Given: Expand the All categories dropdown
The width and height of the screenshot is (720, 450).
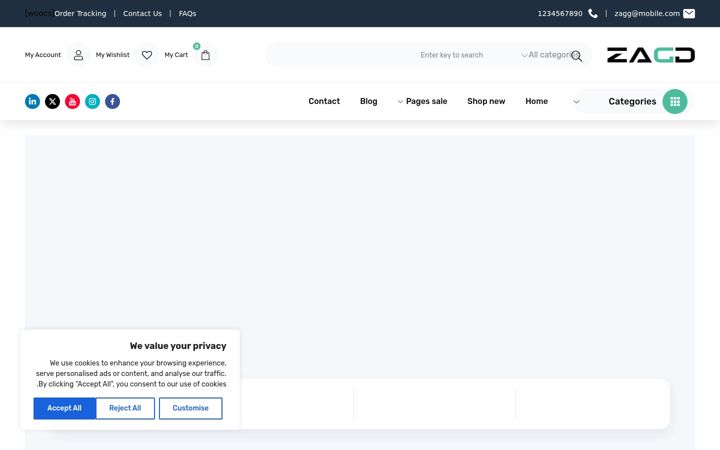Looking at the screenshot, I should (549, 55).
